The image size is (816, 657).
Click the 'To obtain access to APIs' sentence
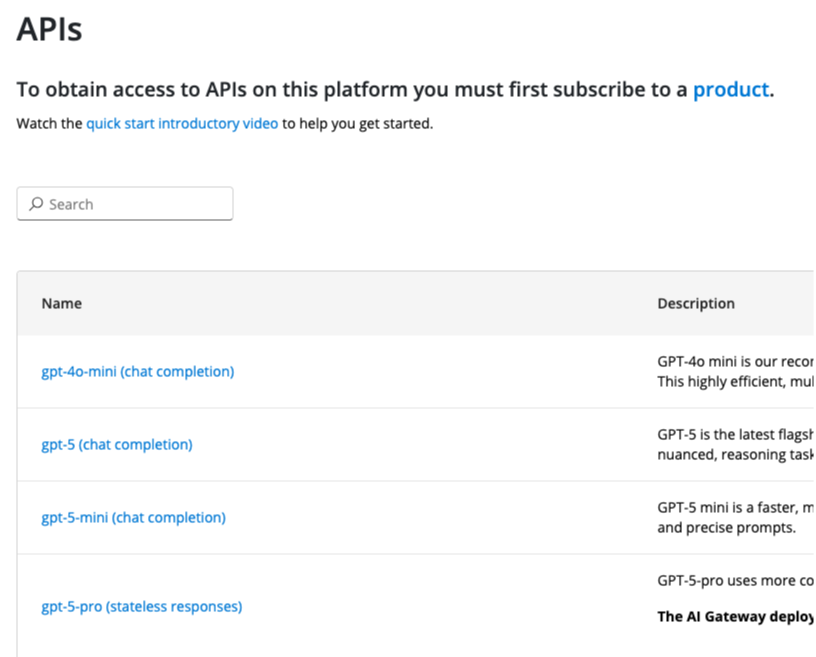click(x=350, y=89)
